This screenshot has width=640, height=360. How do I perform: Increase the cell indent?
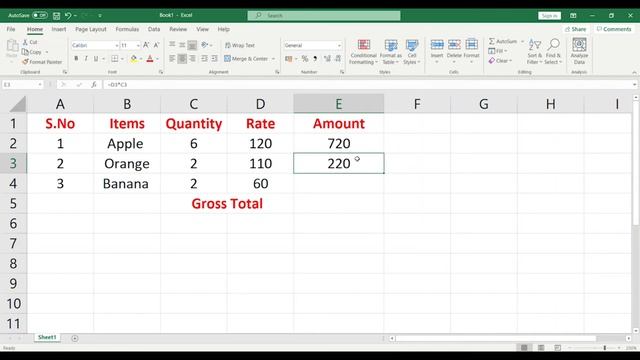pyautogui.click(x=214, y=59)
